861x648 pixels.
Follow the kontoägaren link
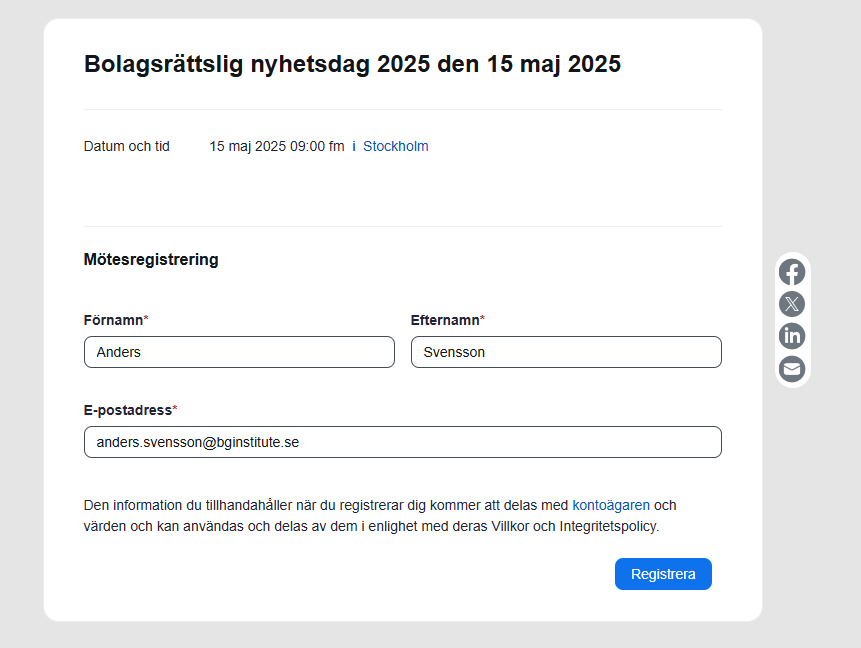tap(611, 505)
